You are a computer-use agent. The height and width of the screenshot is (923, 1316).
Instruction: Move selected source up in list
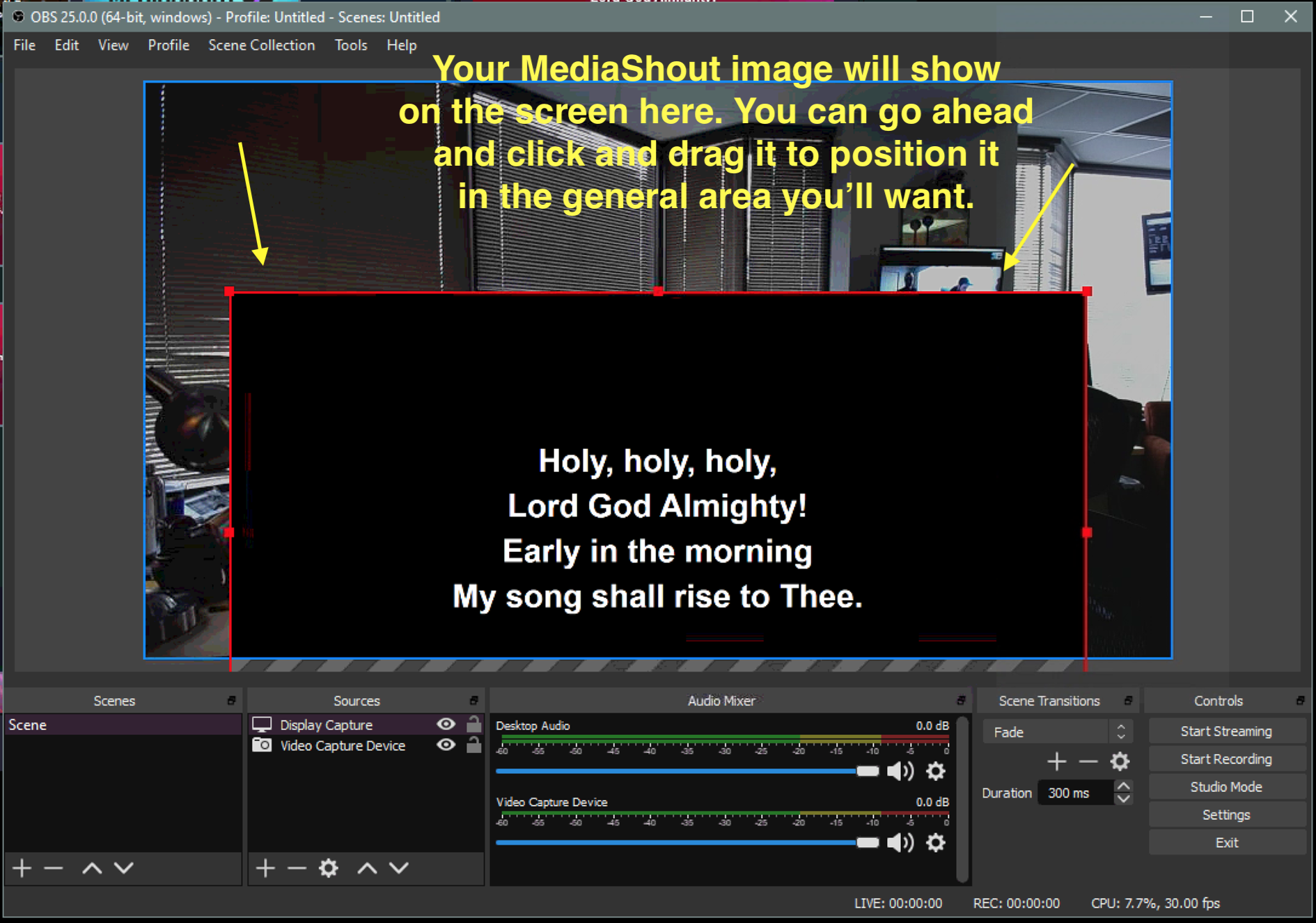click(x=367, y=868)
